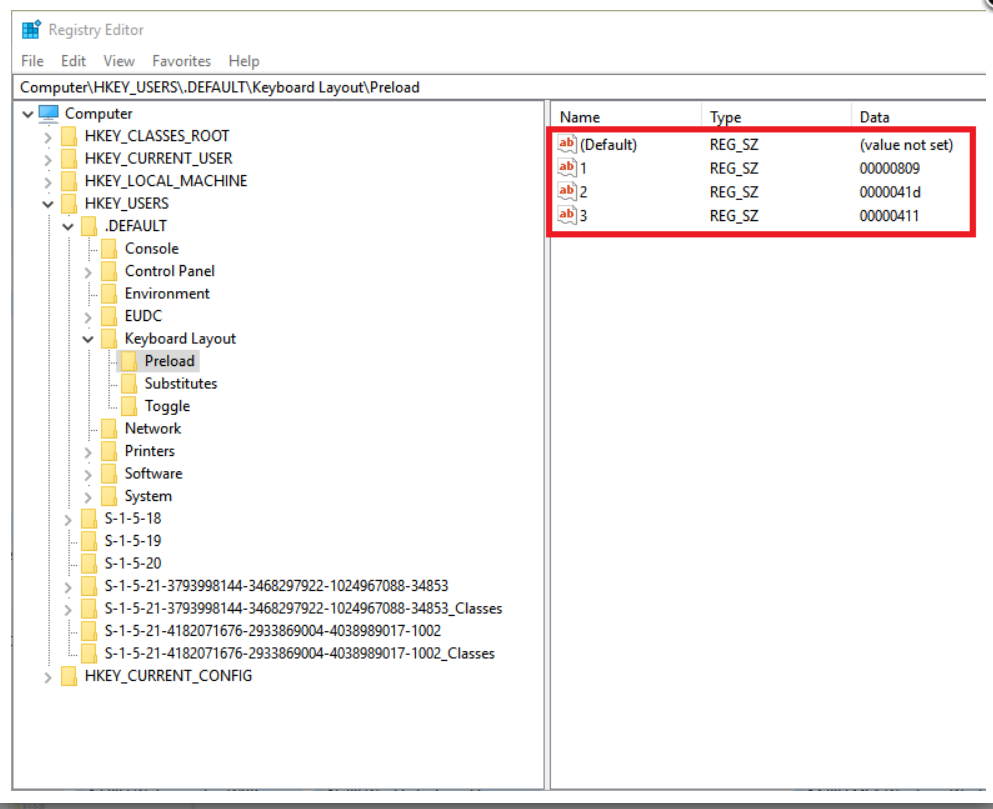
Task: Click the S-1-5-20 folder icon
Action: 89,563
